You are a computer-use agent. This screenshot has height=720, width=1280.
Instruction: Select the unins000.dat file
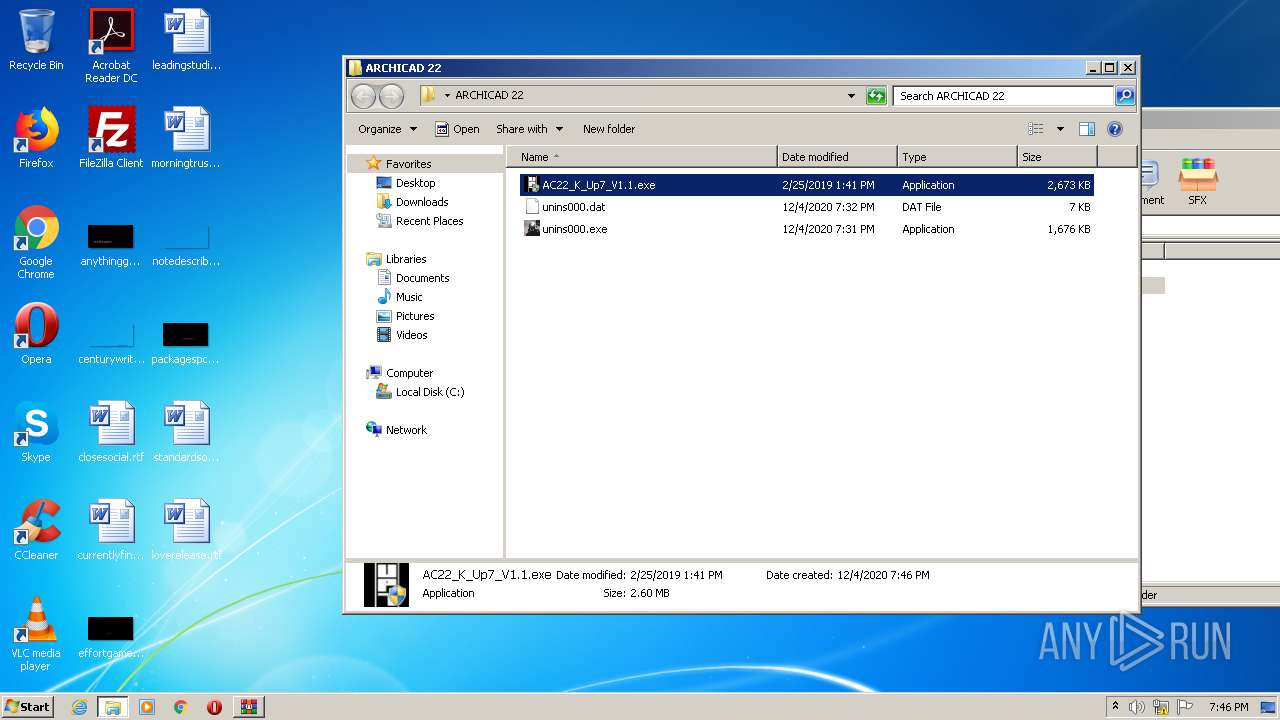pyautogui.click(x=806, y=207)
